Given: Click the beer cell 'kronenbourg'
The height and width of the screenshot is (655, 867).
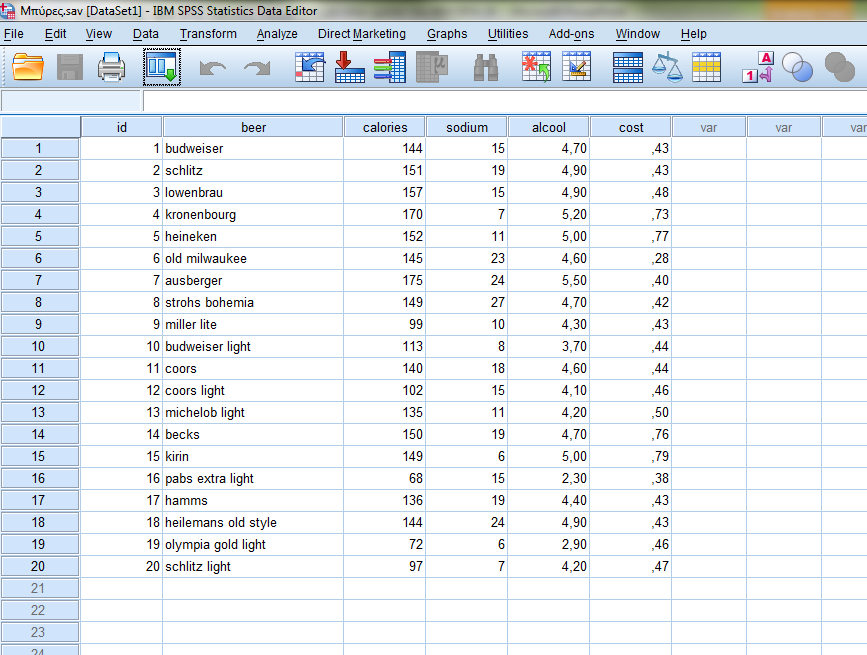Looking at the screenshot, I should [253, 214].
